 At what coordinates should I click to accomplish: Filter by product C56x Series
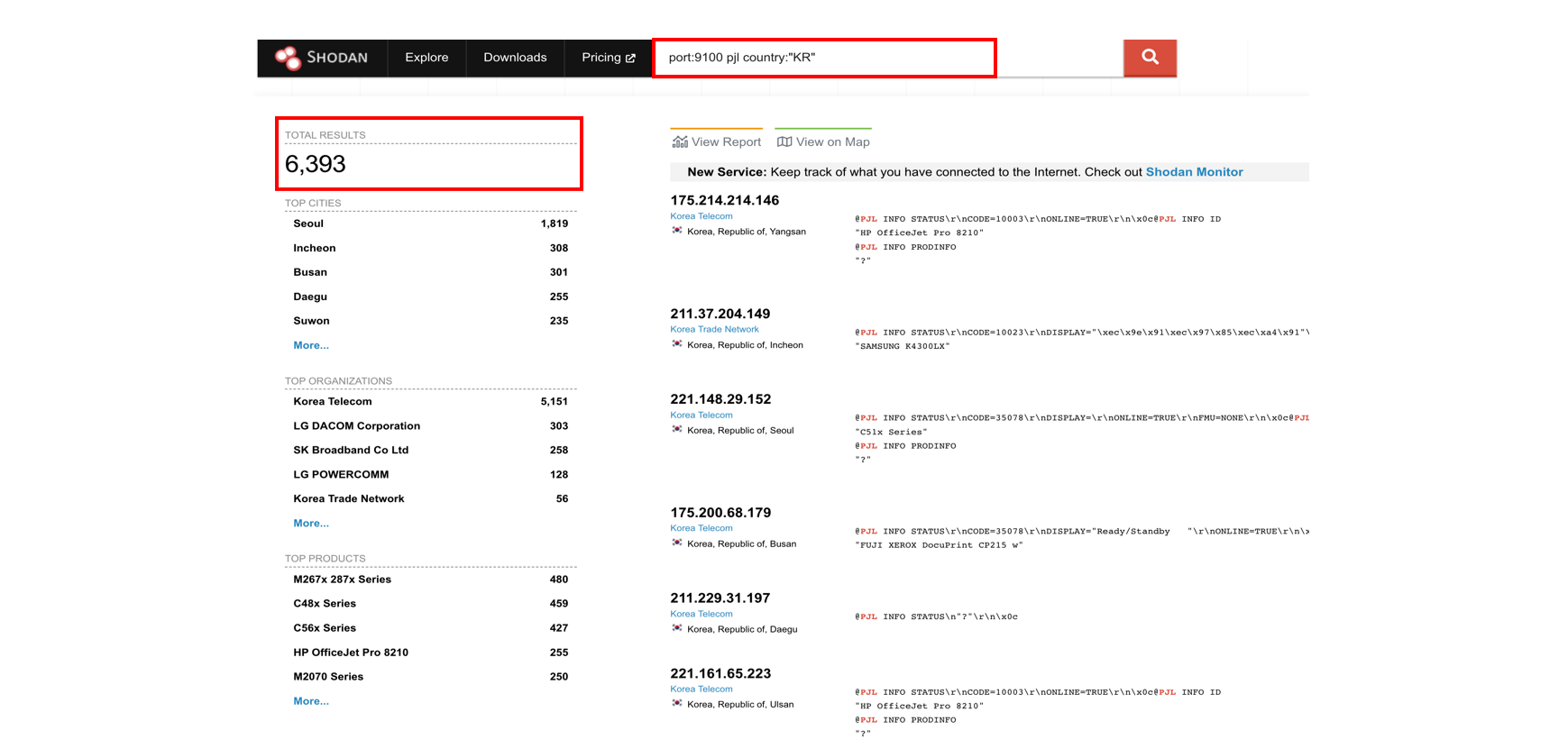(x=325, y=628)
